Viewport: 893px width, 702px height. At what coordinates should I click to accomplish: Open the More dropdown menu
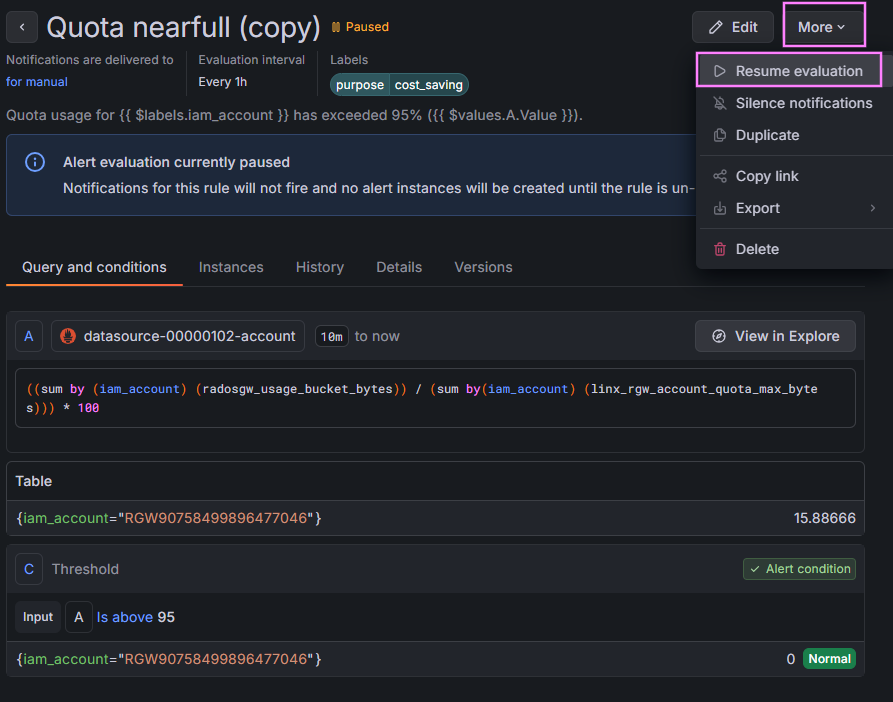click(821, 27)
